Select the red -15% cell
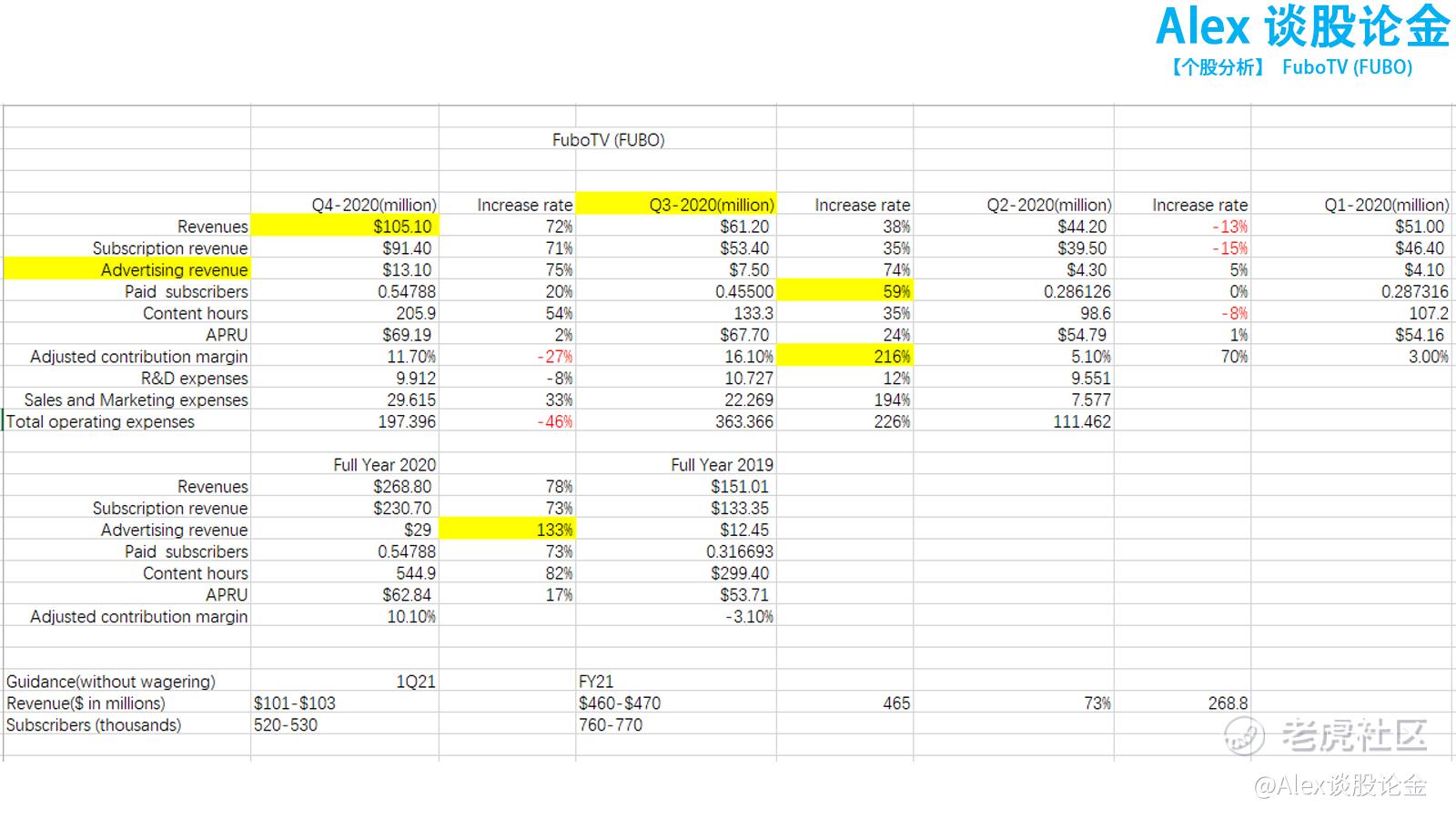This screenshot has height=819, width=1456. tap(1182, 248)
